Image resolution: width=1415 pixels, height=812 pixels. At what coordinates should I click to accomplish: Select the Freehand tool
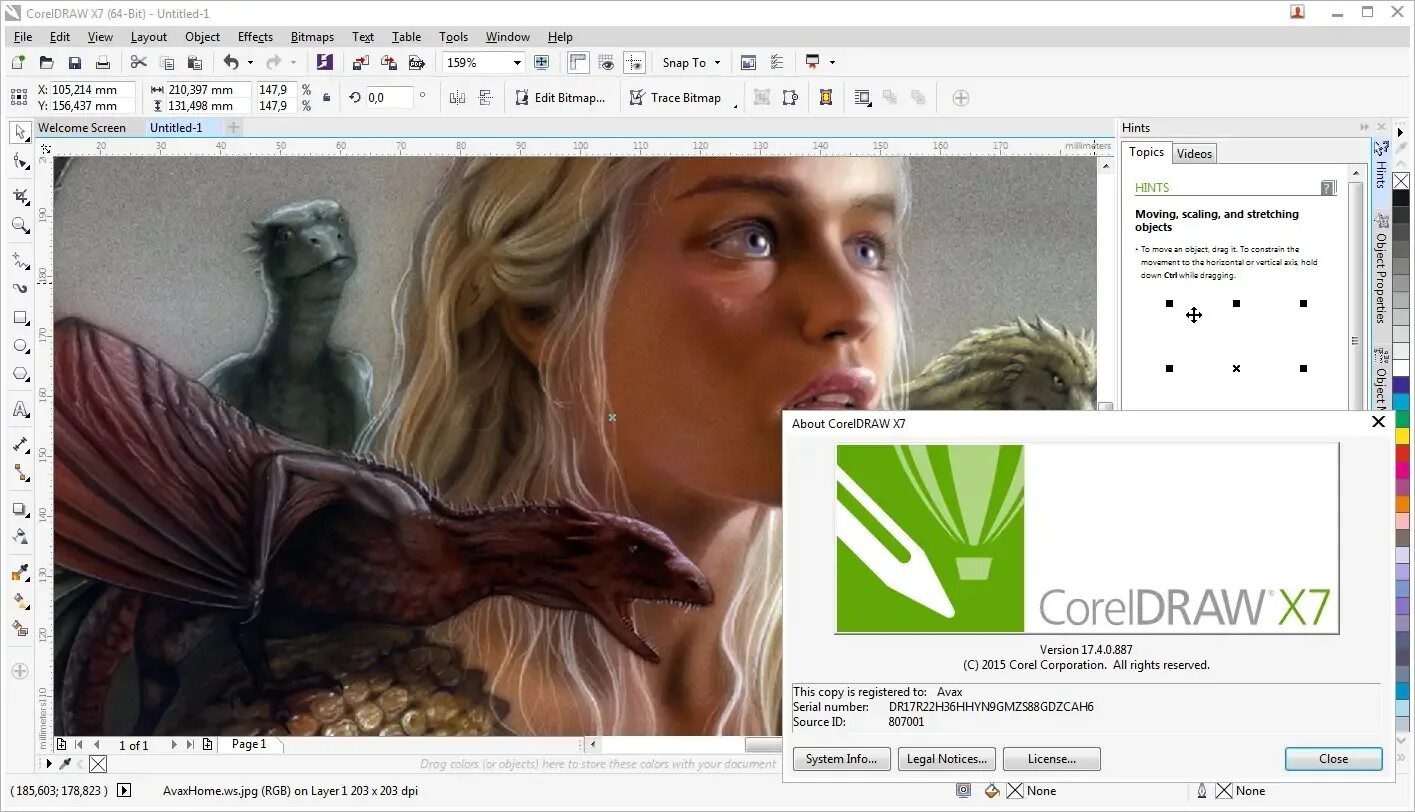[20, 260]
